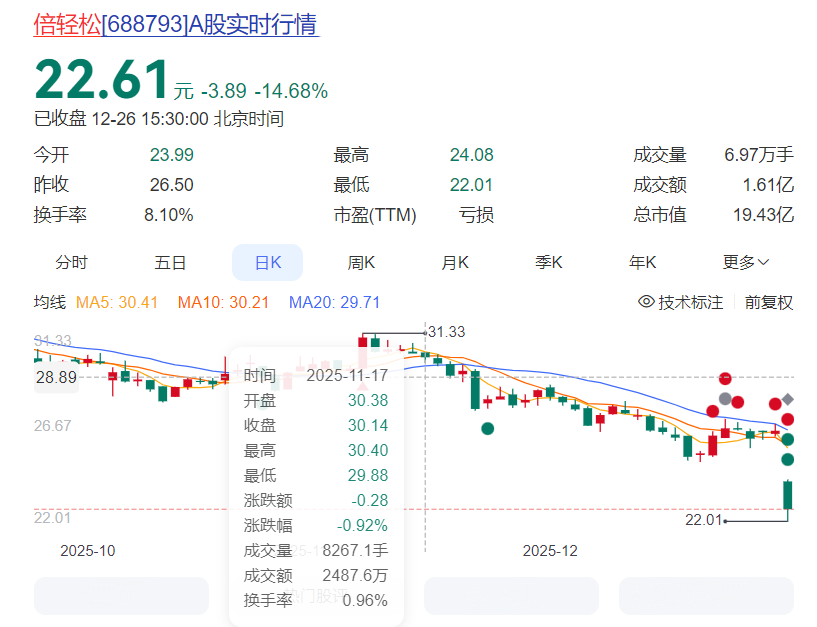Click the 市盈(TTM) value 亏损
The width and height of the screenshot is (817, 627).
(476, 215)
